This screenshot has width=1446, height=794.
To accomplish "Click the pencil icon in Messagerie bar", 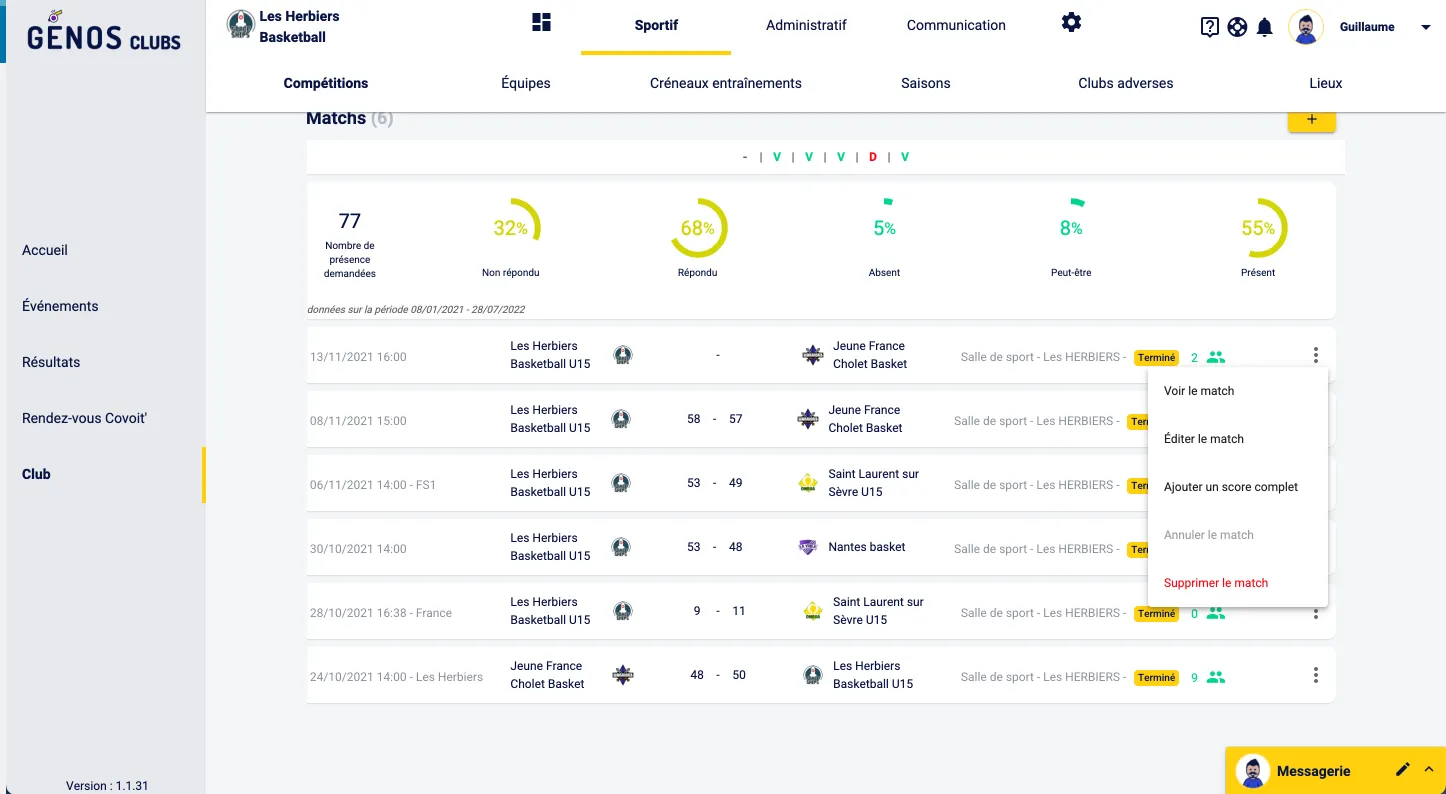I will click(x=1403, y=769).
